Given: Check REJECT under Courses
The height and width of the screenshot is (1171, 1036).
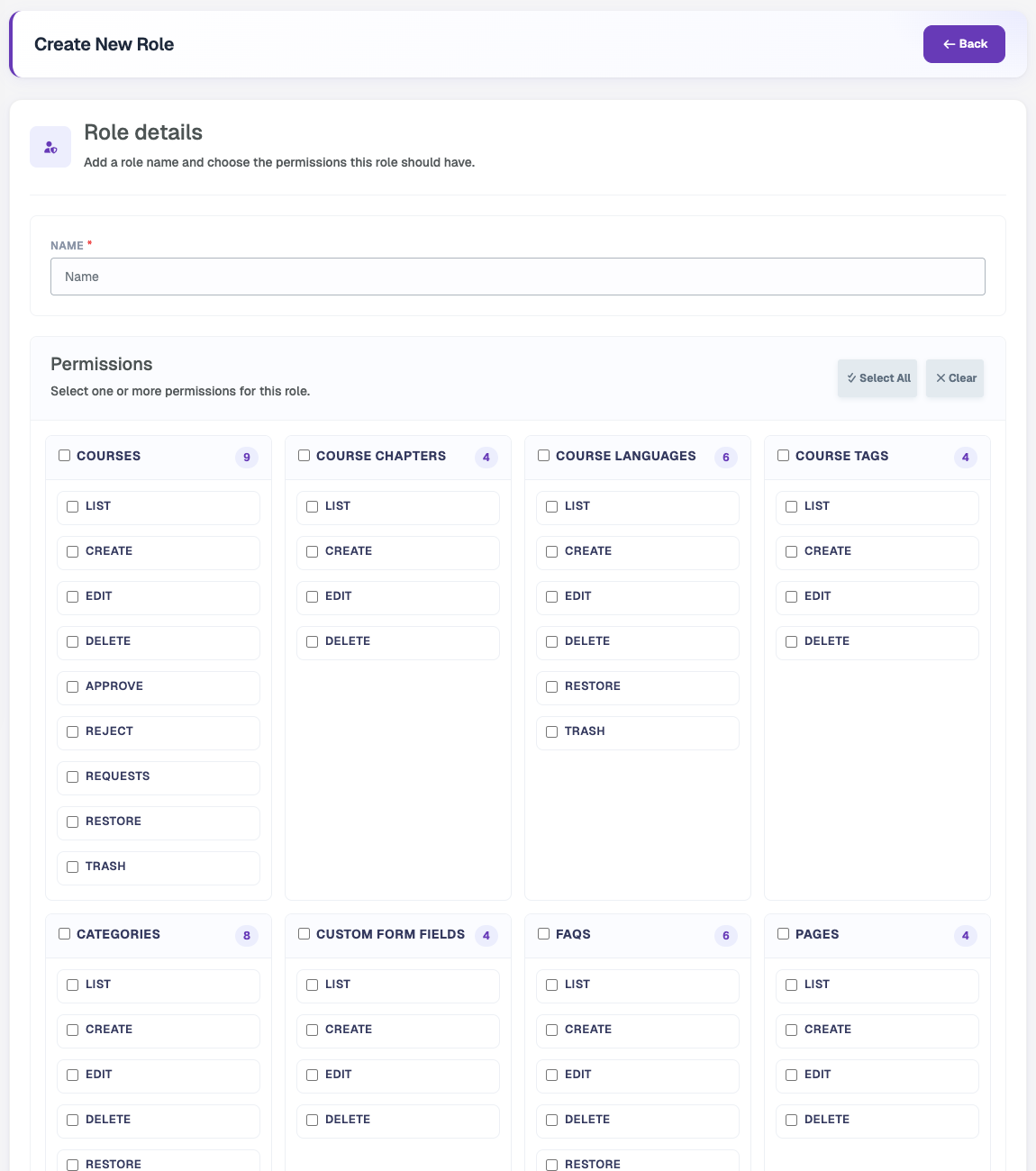Looking at the screenshot, I should tap(73, 732).
